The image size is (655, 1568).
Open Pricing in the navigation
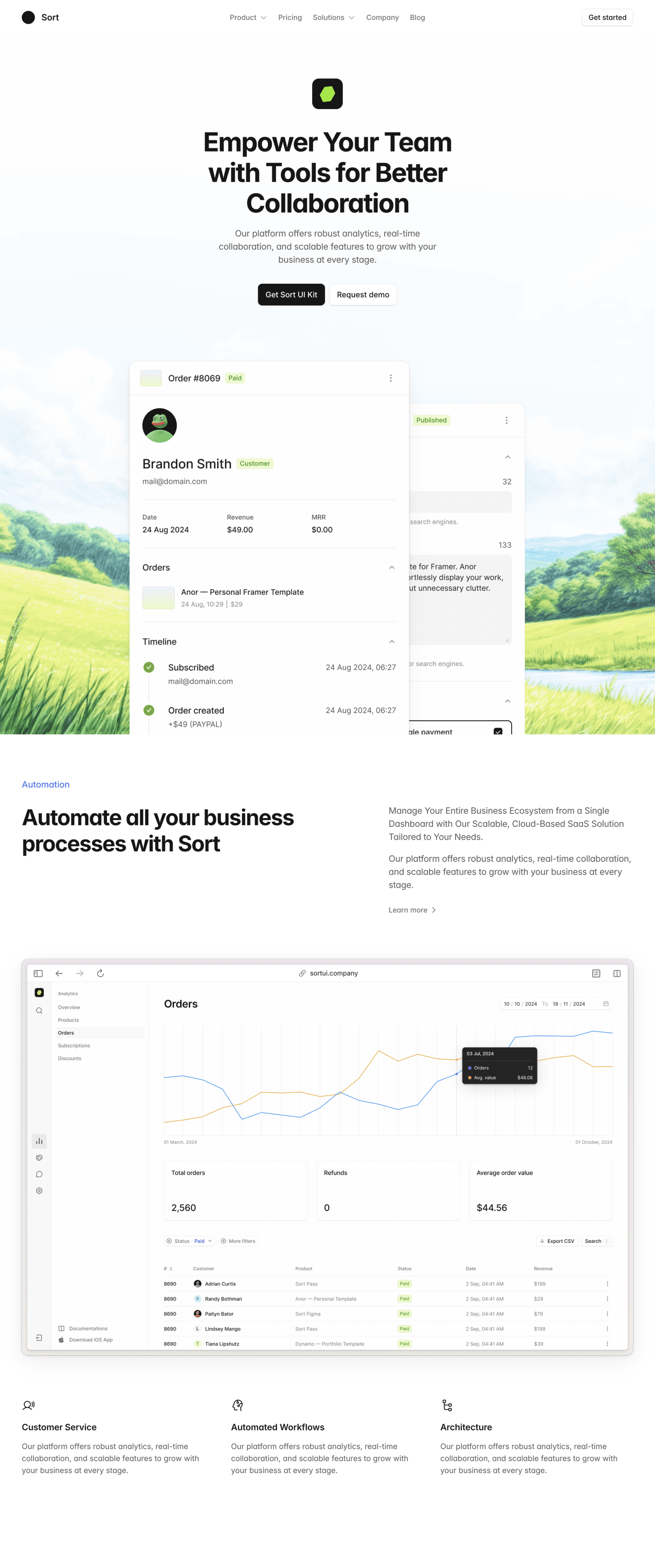[x=290, y=17]
